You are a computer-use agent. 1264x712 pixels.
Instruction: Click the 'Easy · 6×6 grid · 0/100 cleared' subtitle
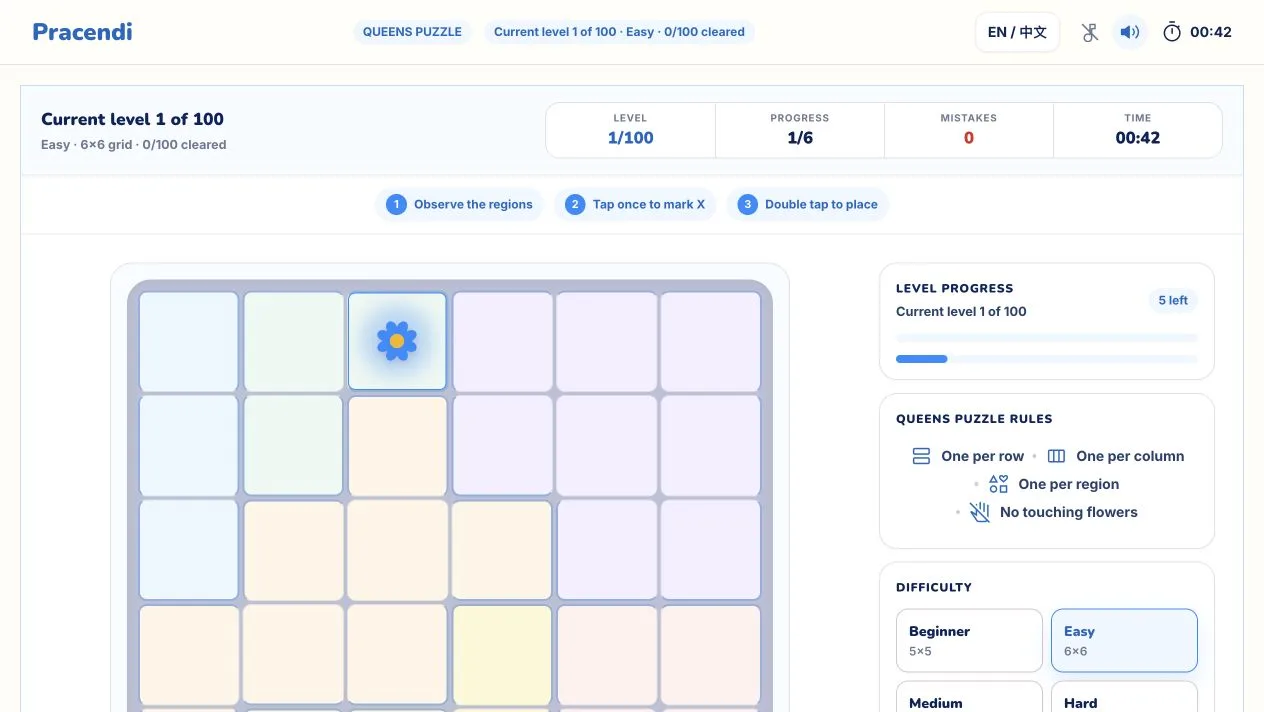click(134, 145)
